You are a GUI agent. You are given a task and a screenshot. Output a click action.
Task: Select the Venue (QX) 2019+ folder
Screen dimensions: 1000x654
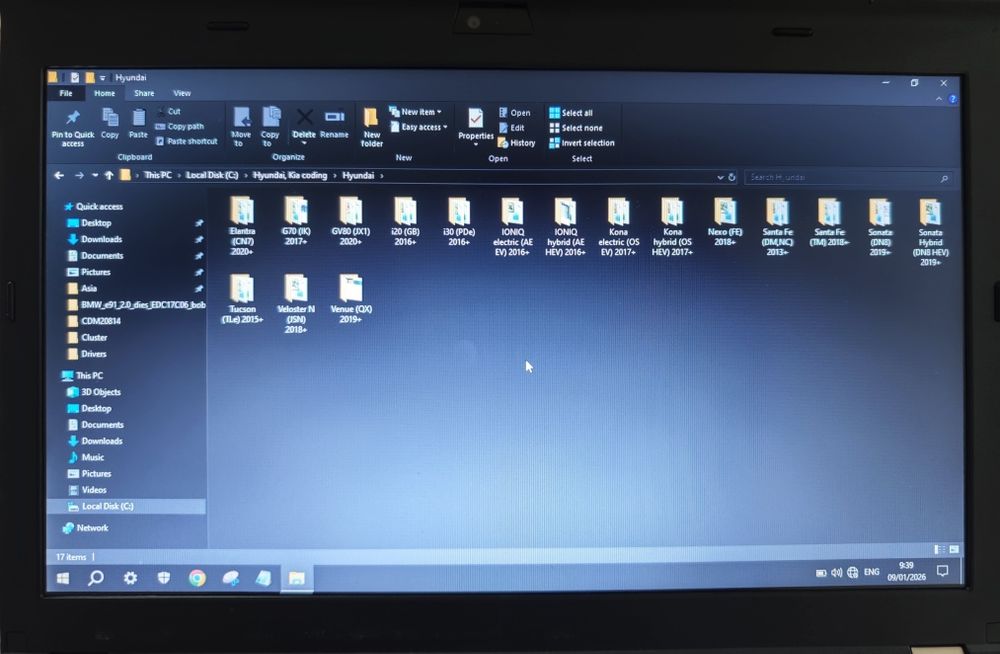pyautogui.click(x=350, y=299)
